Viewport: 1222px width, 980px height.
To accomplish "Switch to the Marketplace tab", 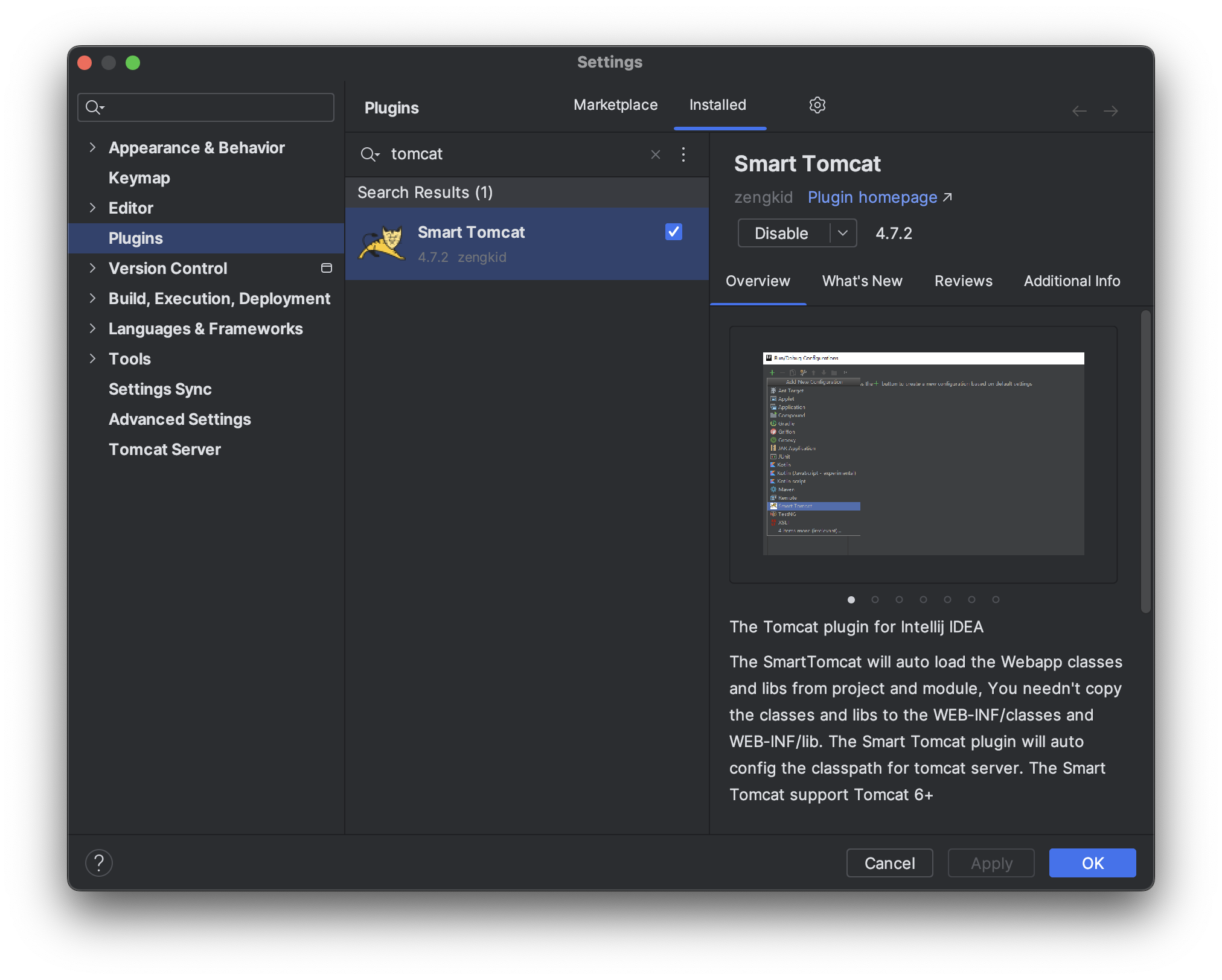I will tap(615, 105).
